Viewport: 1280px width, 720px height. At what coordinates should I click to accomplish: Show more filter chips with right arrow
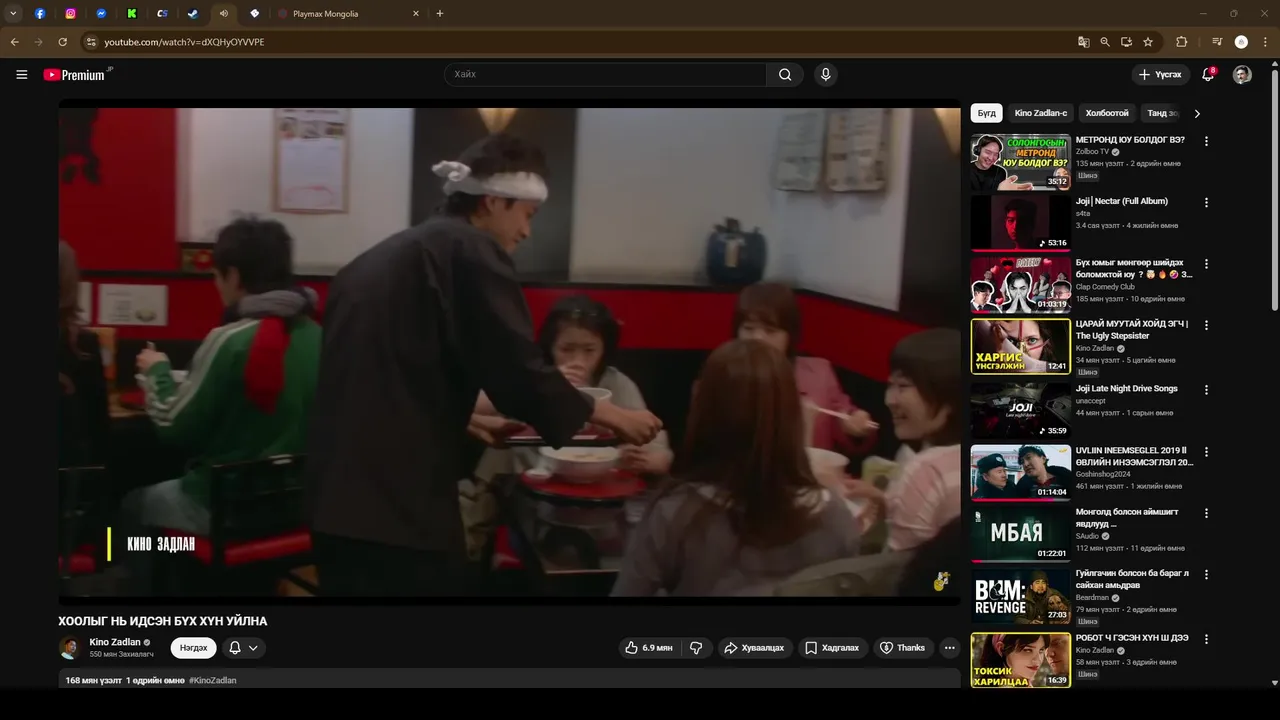click(x=1197, y=113)
